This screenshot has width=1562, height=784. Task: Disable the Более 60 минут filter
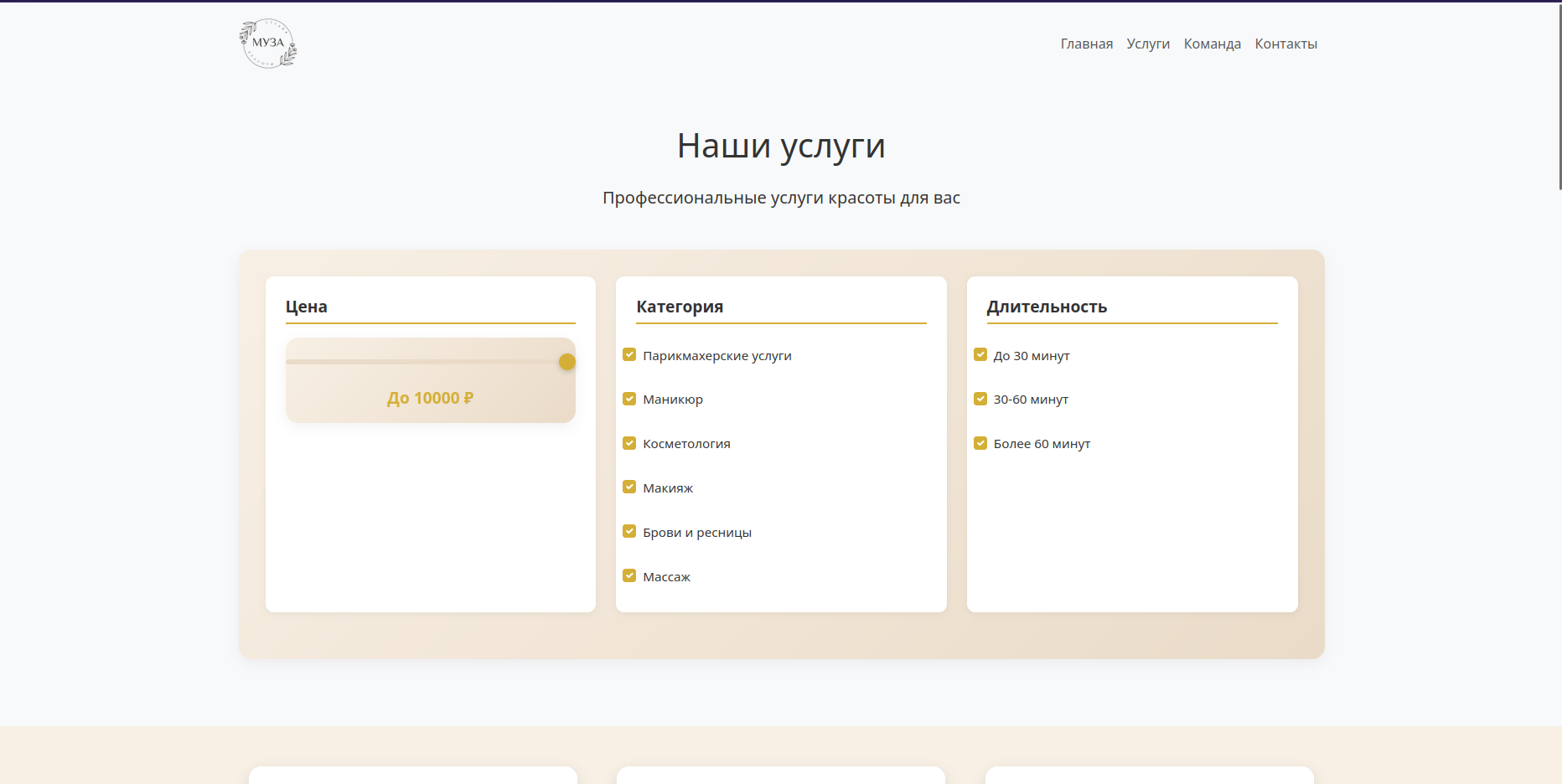tap(980, 443)
